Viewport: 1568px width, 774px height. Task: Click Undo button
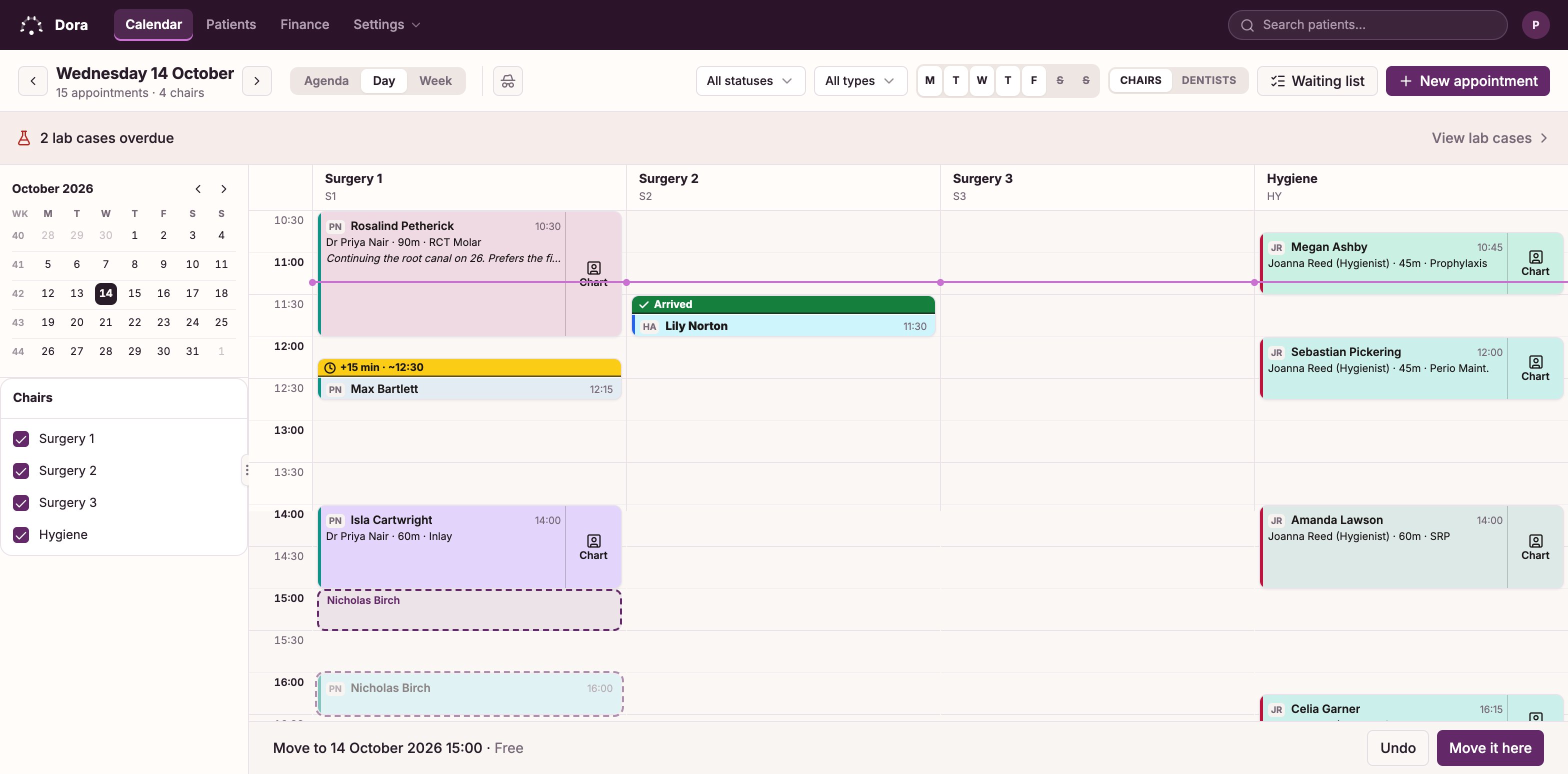click(1397, 748)
